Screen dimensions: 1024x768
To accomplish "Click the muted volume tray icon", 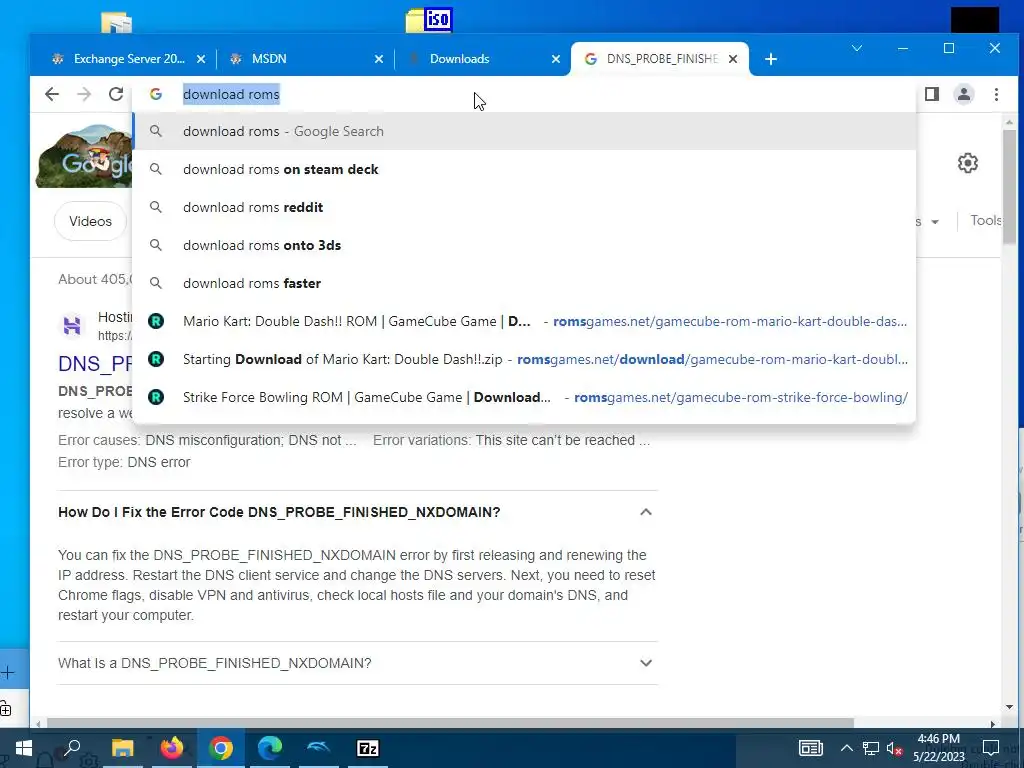I will click(894, 748).
